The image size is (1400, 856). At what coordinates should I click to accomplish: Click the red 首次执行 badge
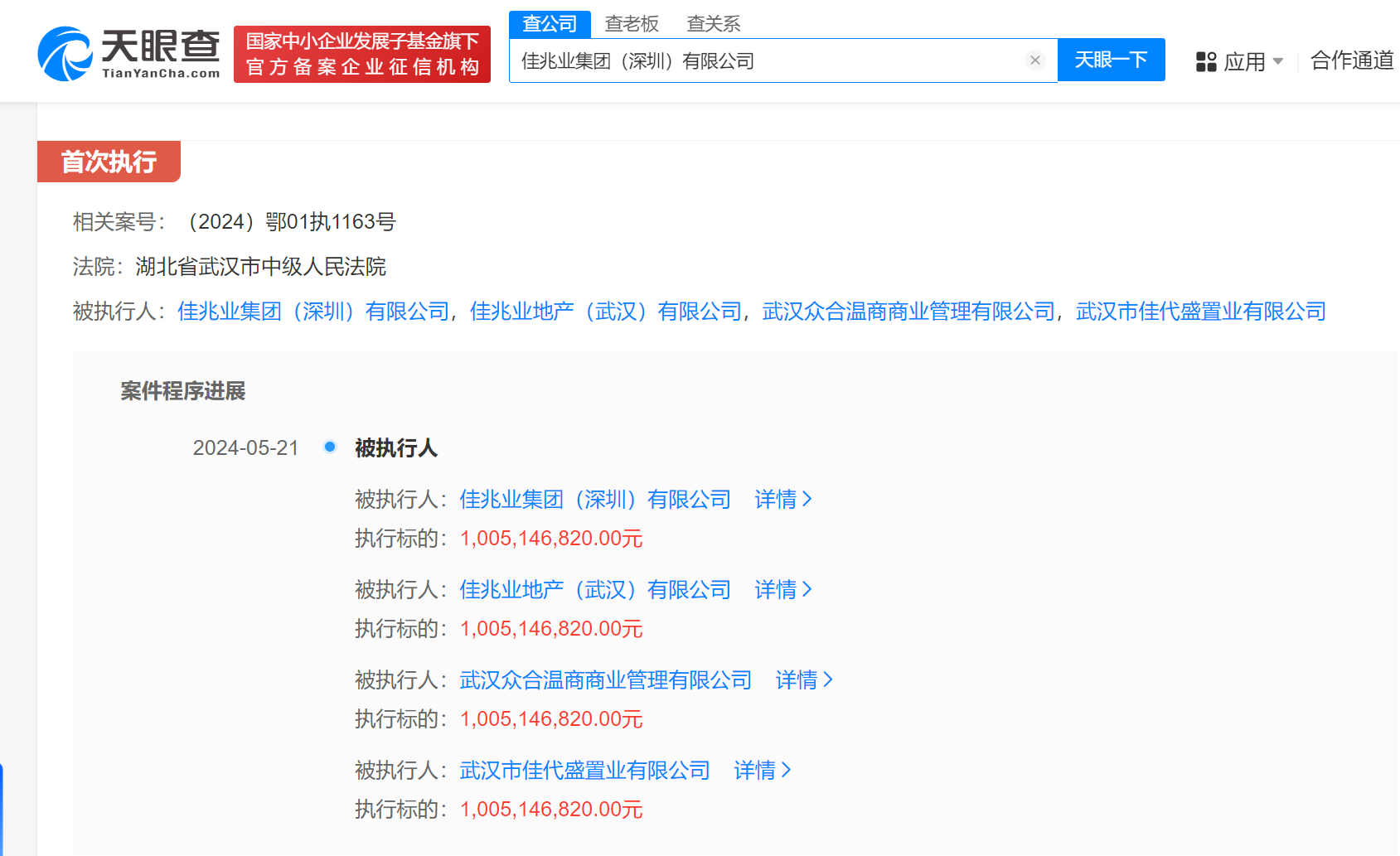(x=108, y=162)
